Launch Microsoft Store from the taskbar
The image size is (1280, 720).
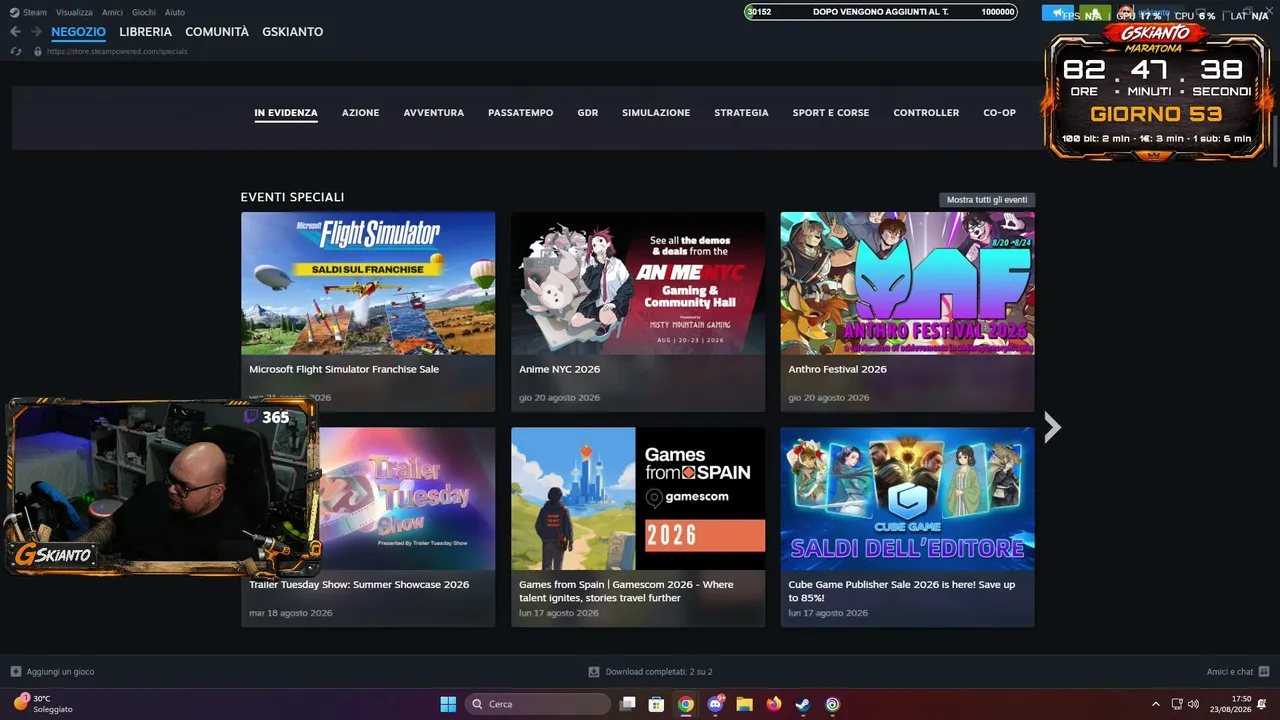pos(656,704)
